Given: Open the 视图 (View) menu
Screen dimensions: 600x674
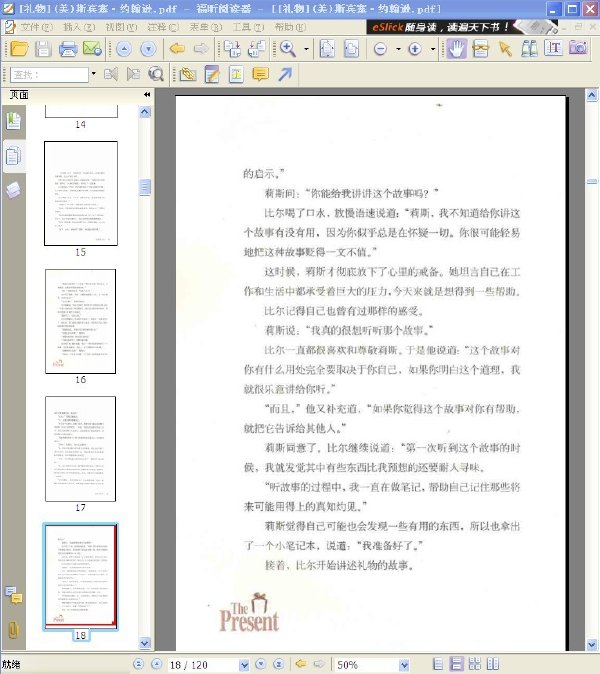Looking at the screenshot, I should click(121, 27).
